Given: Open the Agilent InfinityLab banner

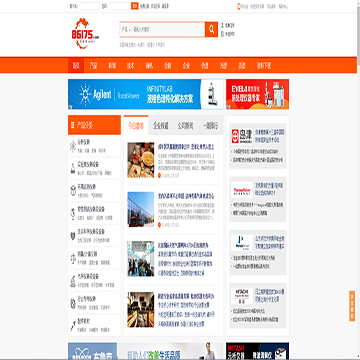Looking at the screenshot, I should pyautogui.click(x=146, y=94).
